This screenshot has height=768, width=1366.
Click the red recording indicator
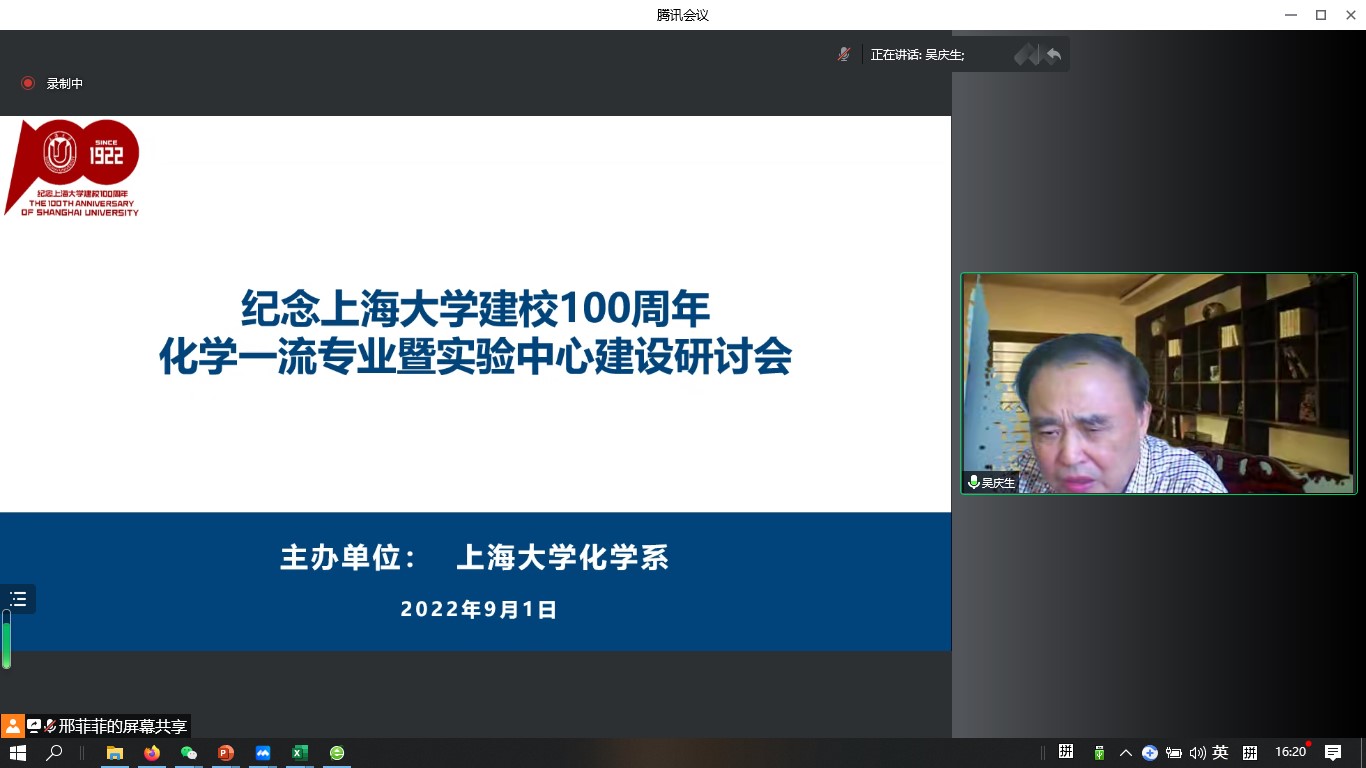28,84
